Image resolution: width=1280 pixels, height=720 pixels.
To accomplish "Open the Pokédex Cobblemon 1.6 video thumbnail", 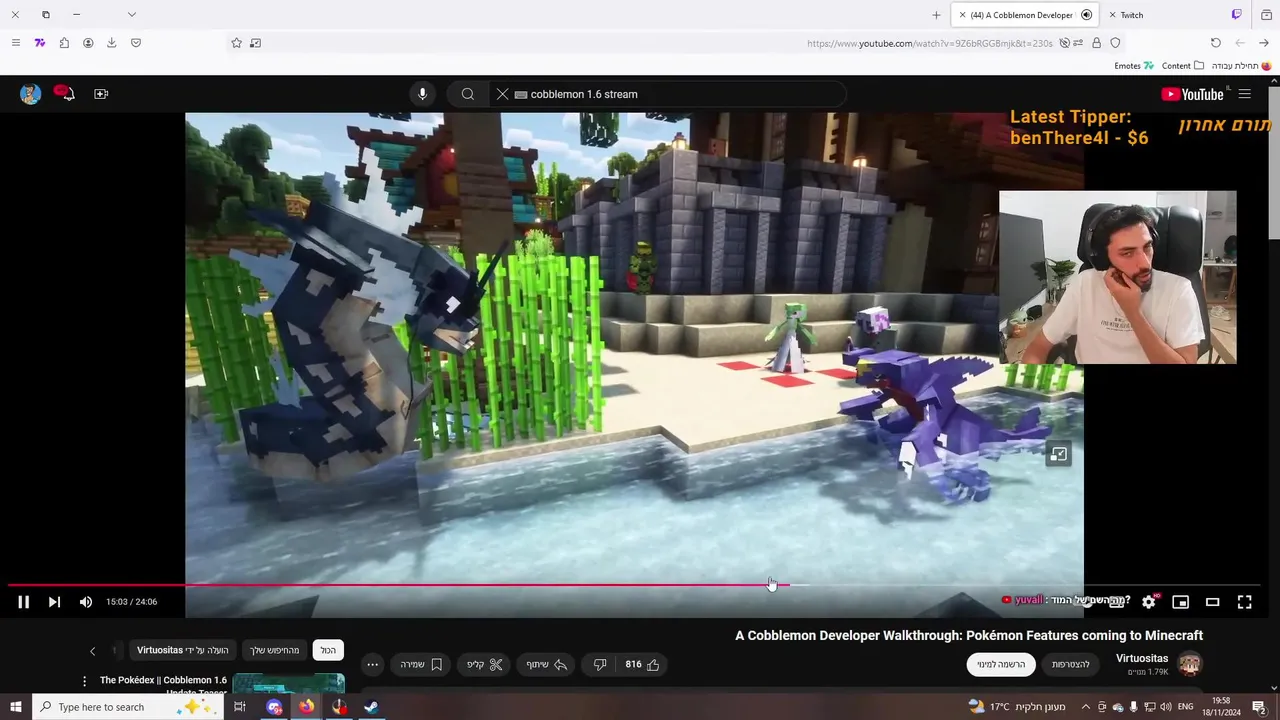I will (289, 683).
